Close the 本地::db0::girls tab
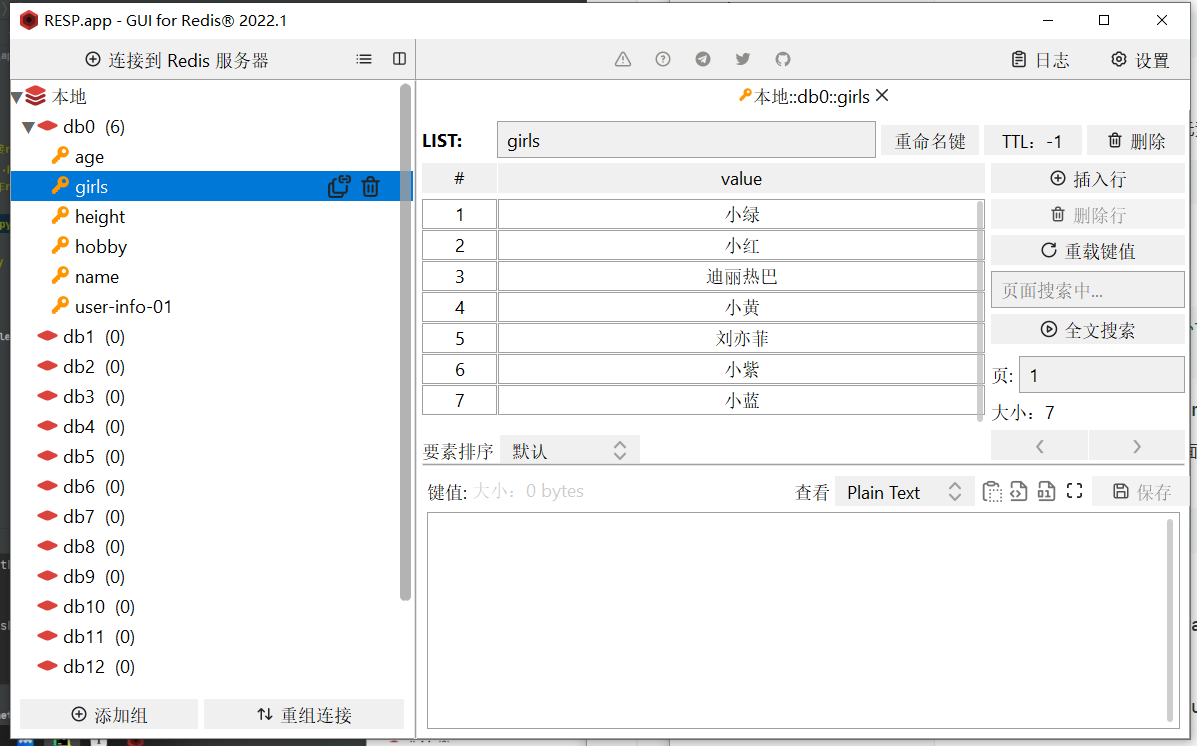Image resolution: width=1197 pixels, height=746 pixels. tap(882, 95)
